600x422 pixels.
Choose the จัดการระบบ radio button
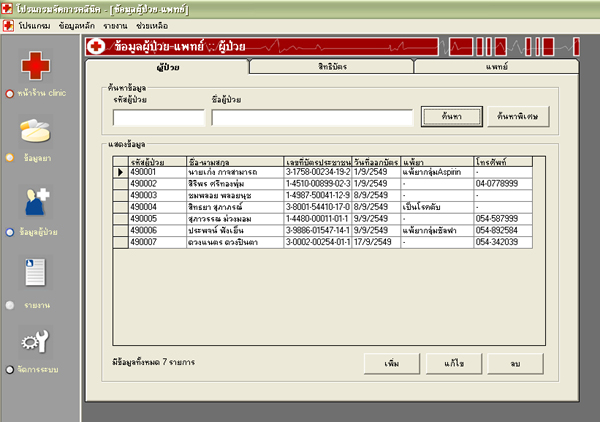10,369
